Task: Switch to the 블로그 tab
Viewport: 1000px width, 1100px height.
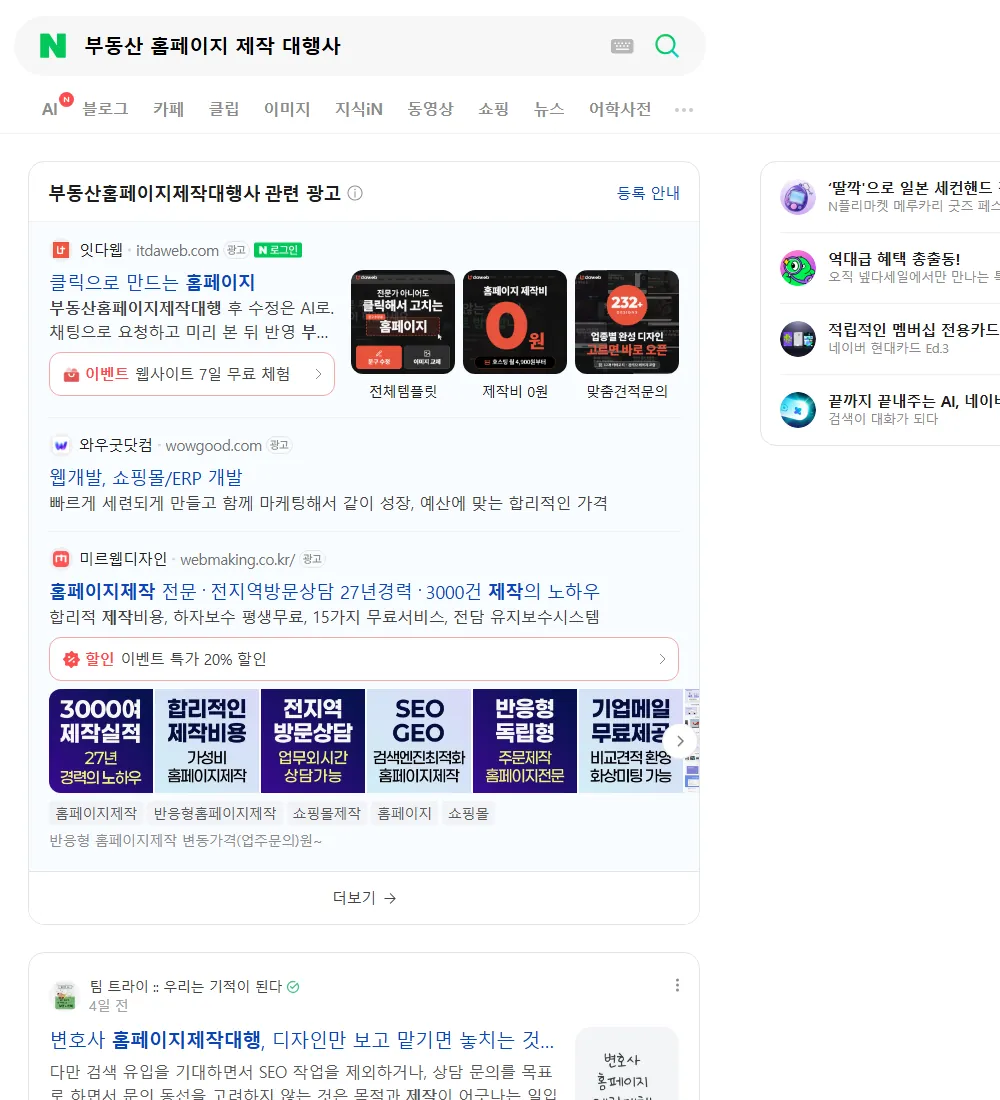Action: click(x=105, y=109)
